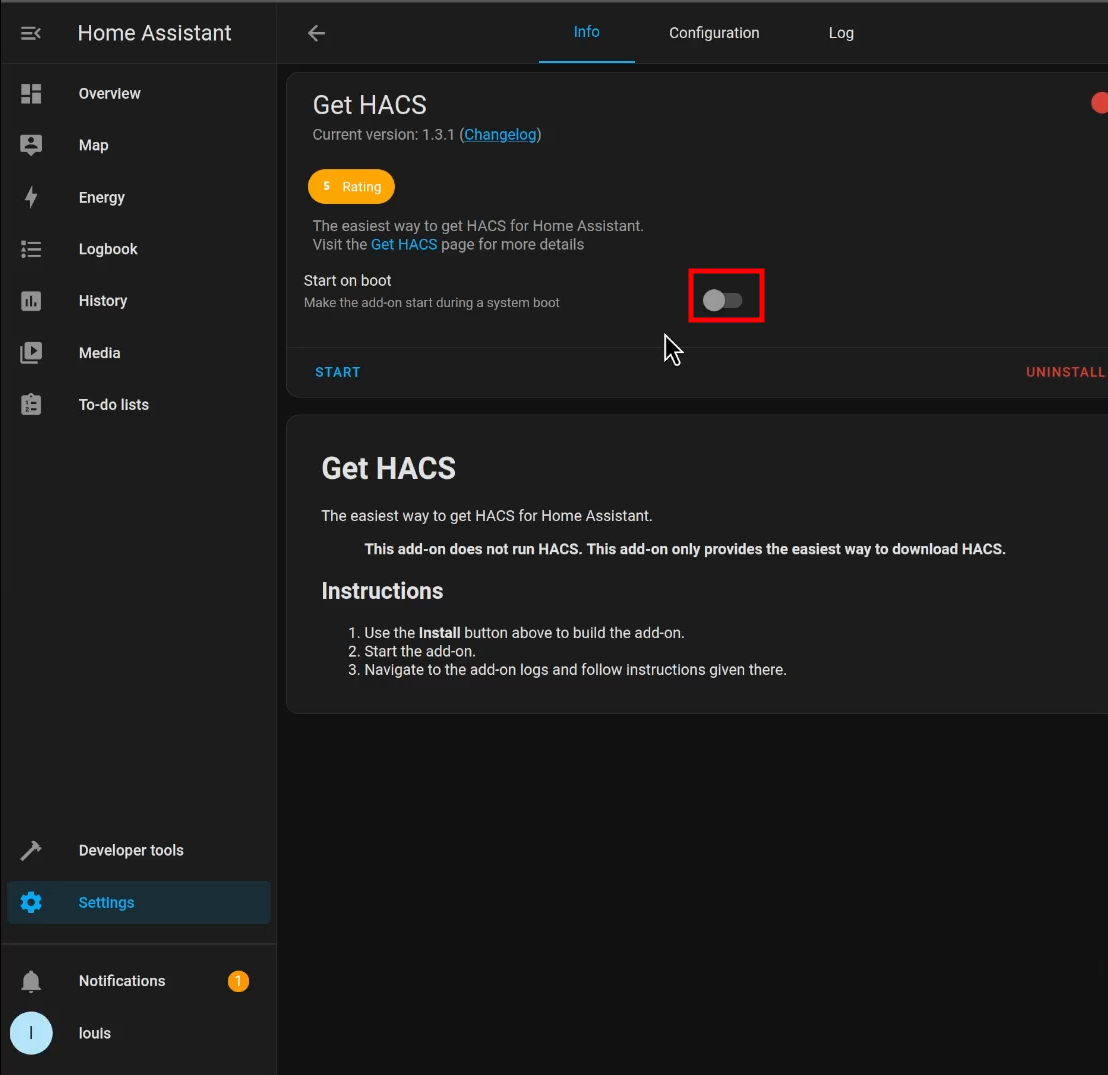The height and width of the screenshot is (1075, 1108).
Task: Click the large Get HACS documentation heading
Action: pyautogui.click(x=389, y=468)
